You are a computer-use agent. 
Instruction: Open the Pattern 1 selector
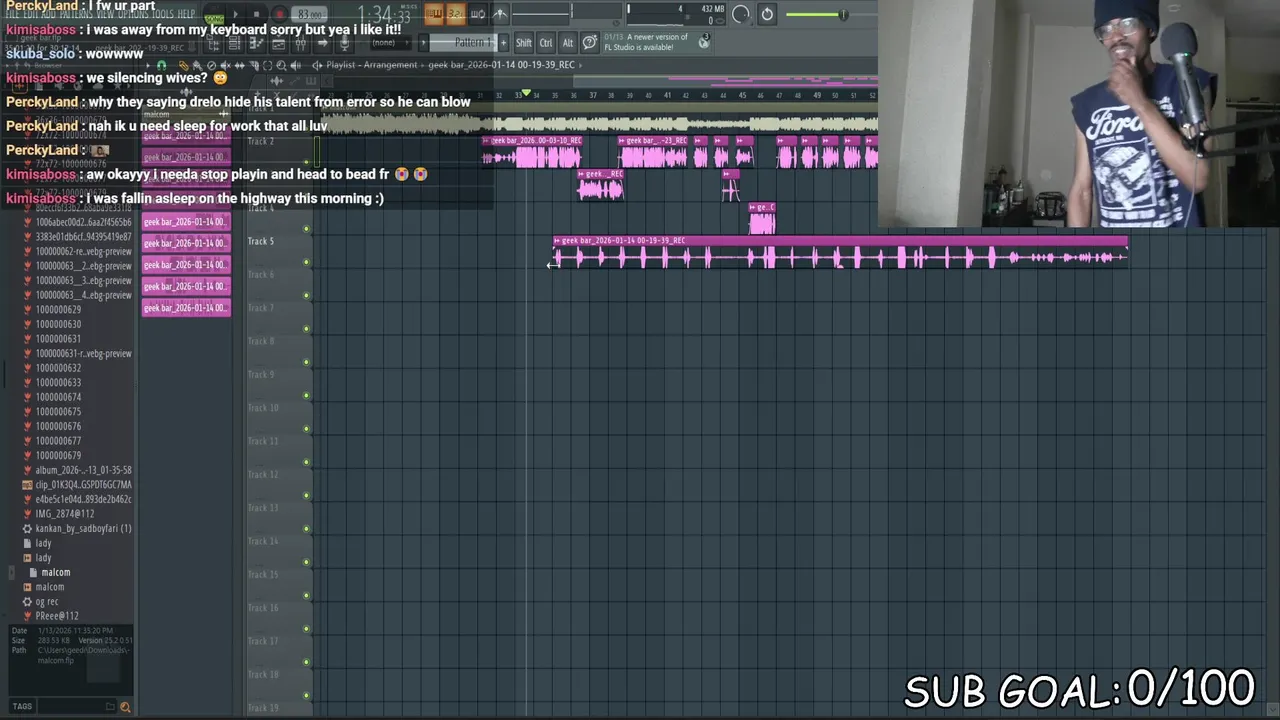[463, 42]
